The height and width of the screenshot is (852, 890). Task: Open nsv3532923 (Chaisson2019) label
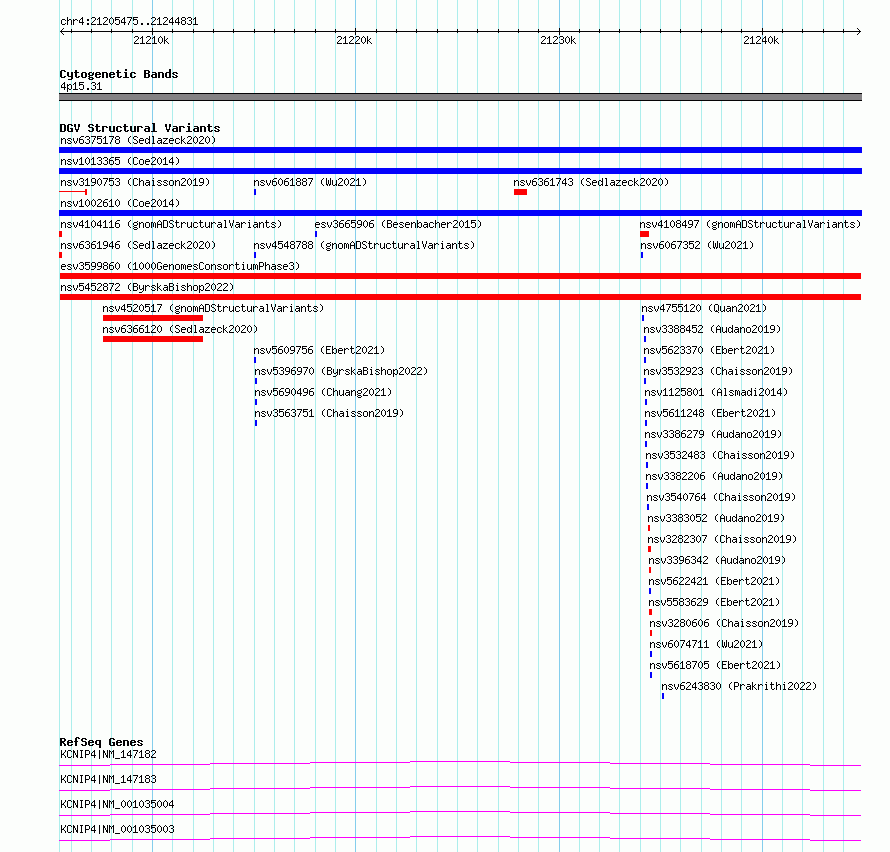[x=718, y=371]
